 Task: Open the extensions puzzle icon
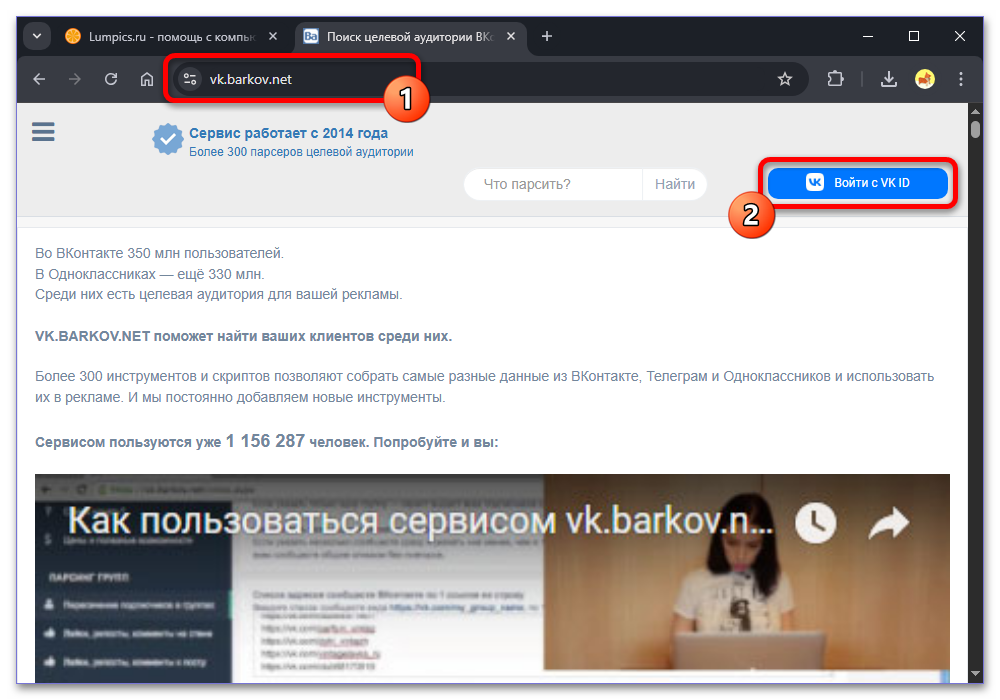[835, 79]
